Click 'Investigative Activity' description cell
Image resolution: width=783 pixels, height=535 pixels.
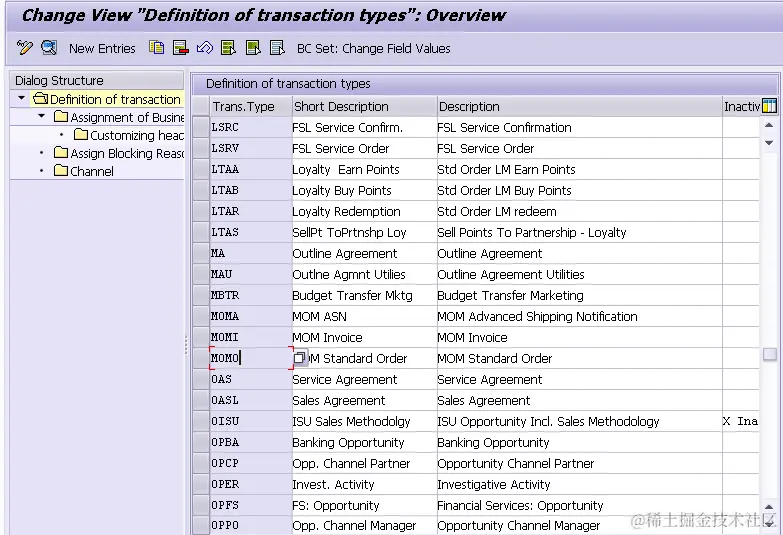coord(580,484)
